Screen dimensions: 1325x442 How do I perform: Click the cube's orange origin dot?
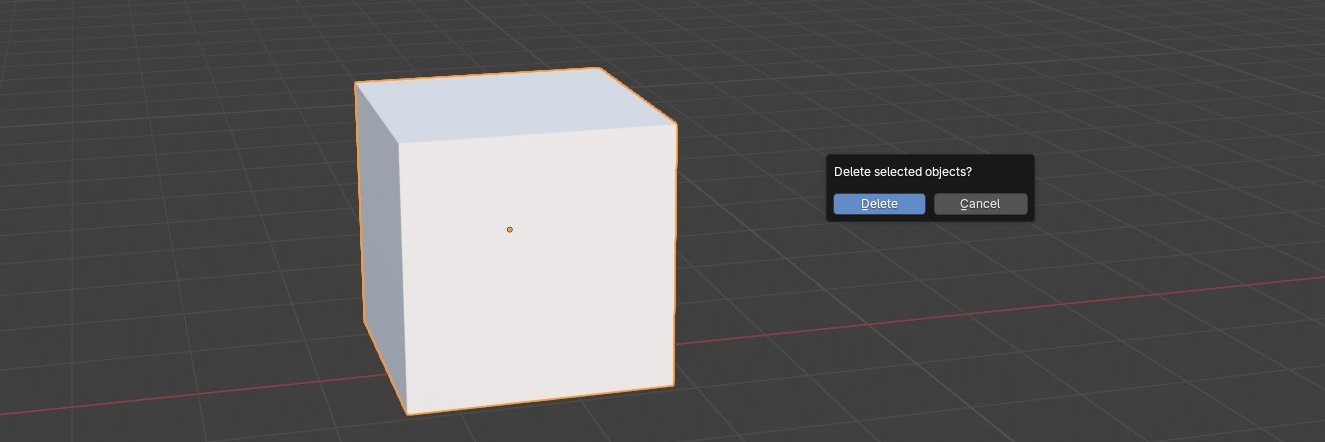(x=510, y=230)
